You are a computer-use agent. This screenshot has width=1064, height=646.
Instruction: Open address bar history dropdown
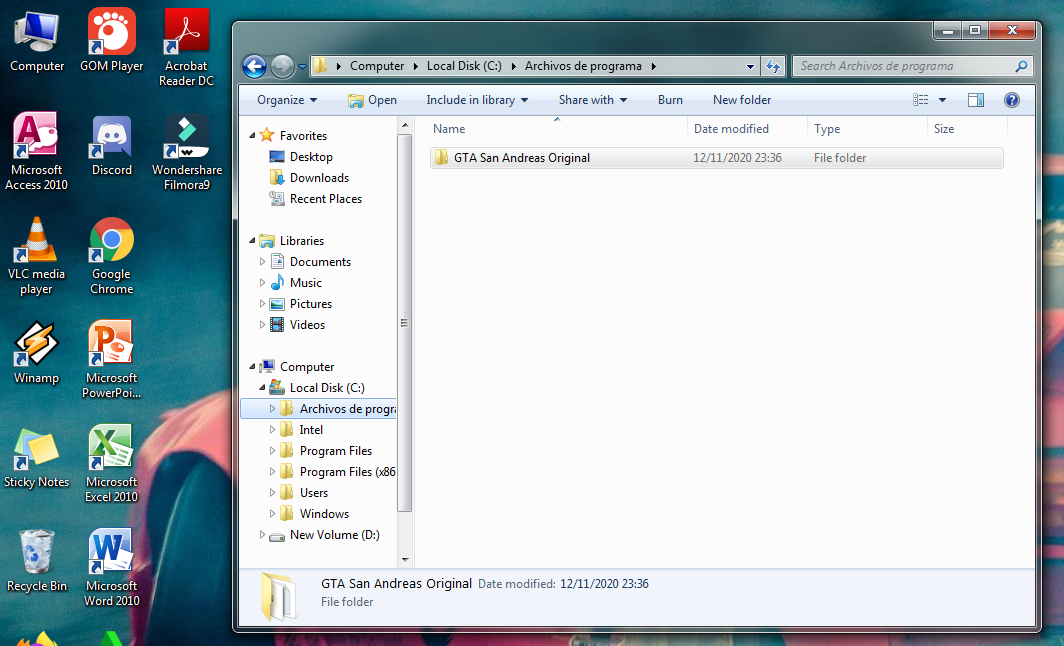coord(750,66)
